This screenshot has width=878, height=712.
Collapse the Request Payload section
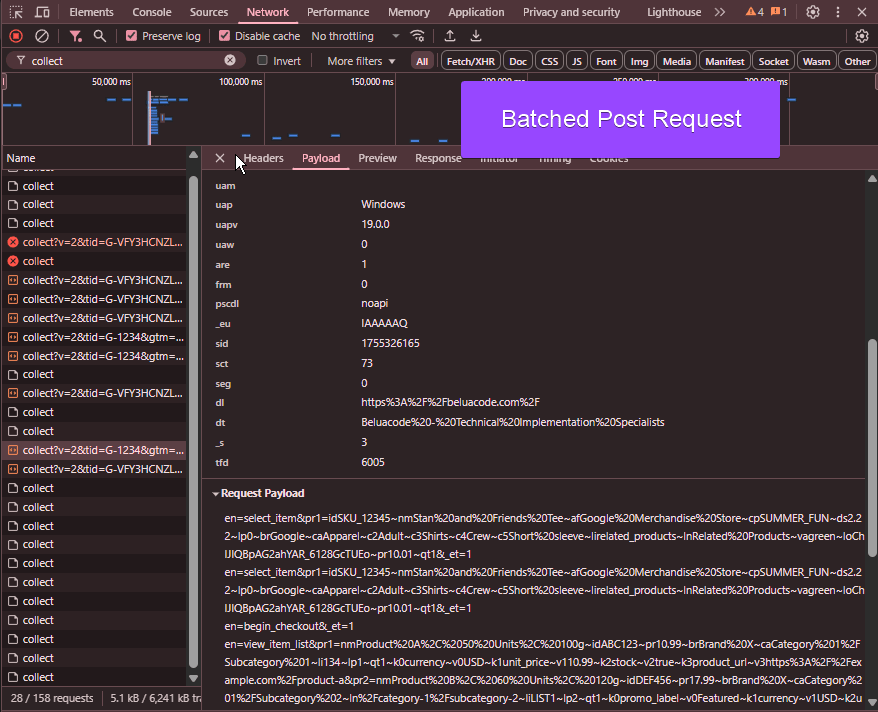pos(217,493)
